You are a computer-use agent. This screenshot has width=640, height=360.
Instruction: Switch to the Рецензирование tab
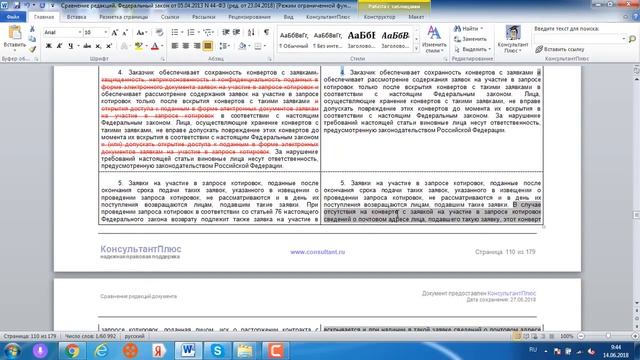249,17
